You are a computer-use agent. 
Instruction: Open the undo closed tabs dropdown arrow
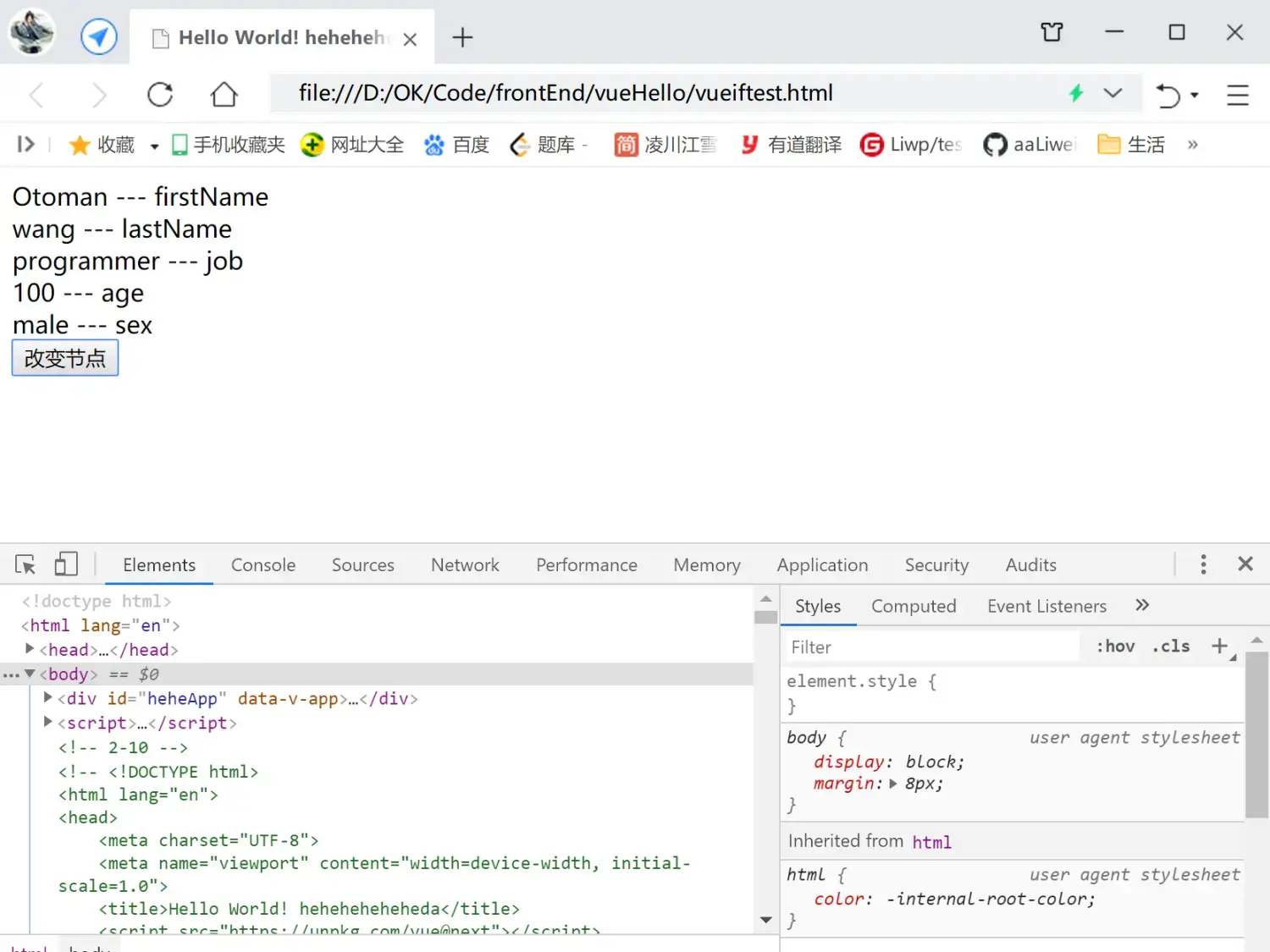point(1195,95)
